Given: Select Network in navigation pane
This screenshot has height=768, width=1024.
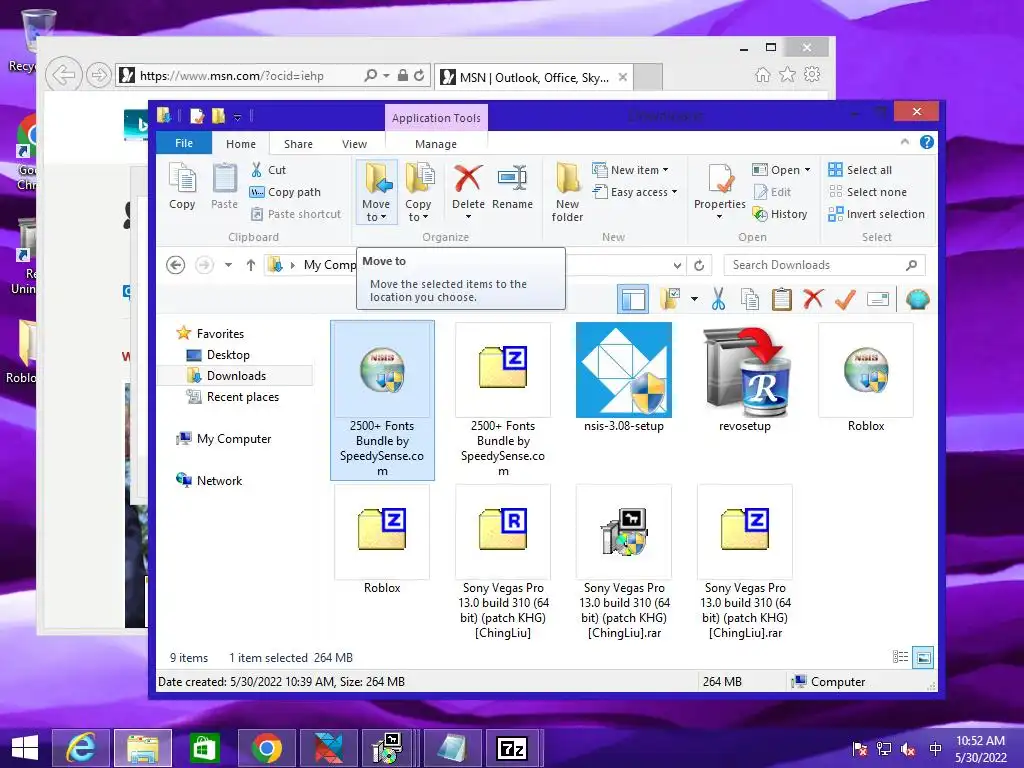Looking at the screenshot, I should [x=219, y=481].
